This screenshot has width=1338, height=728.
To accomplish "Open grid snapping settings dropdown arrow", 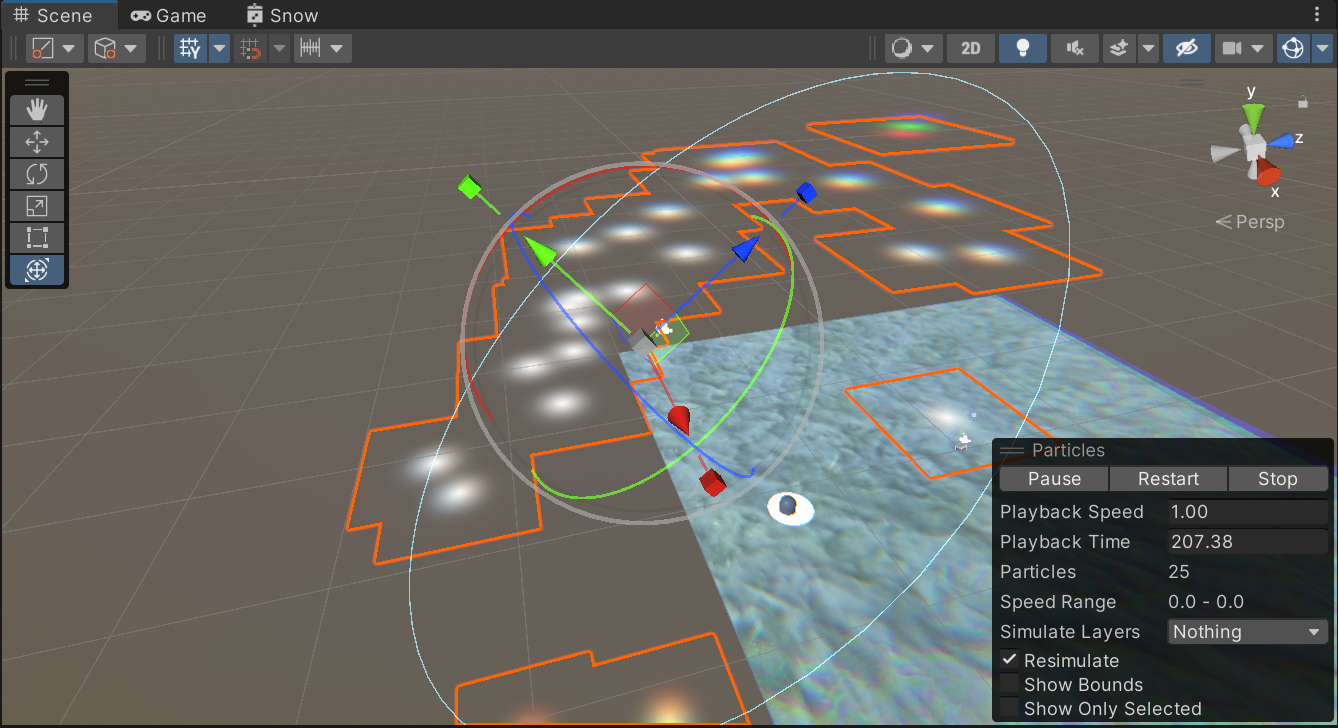I will click(279, 48).
